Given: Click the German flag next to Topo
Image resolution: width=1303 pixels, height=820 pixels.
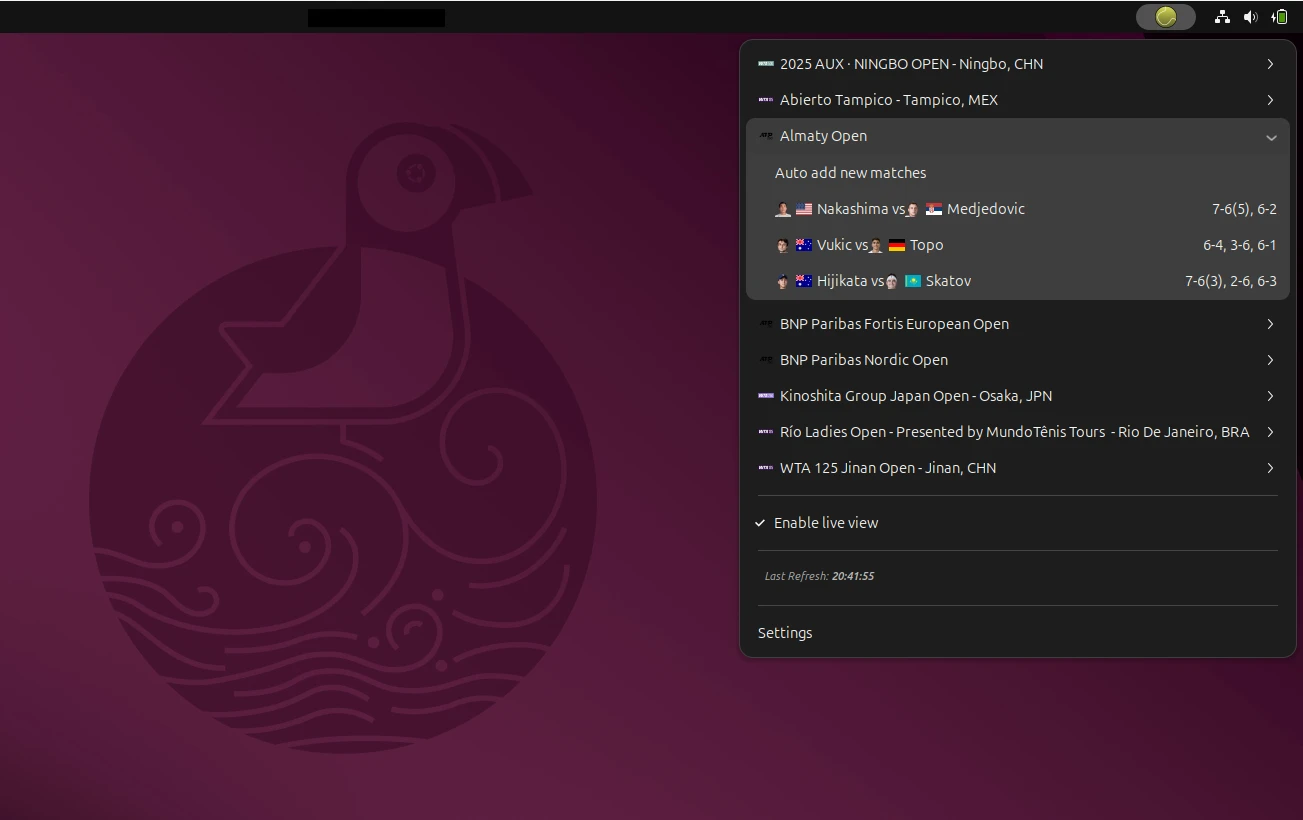Looking at the screenshot, I should 895,244.
